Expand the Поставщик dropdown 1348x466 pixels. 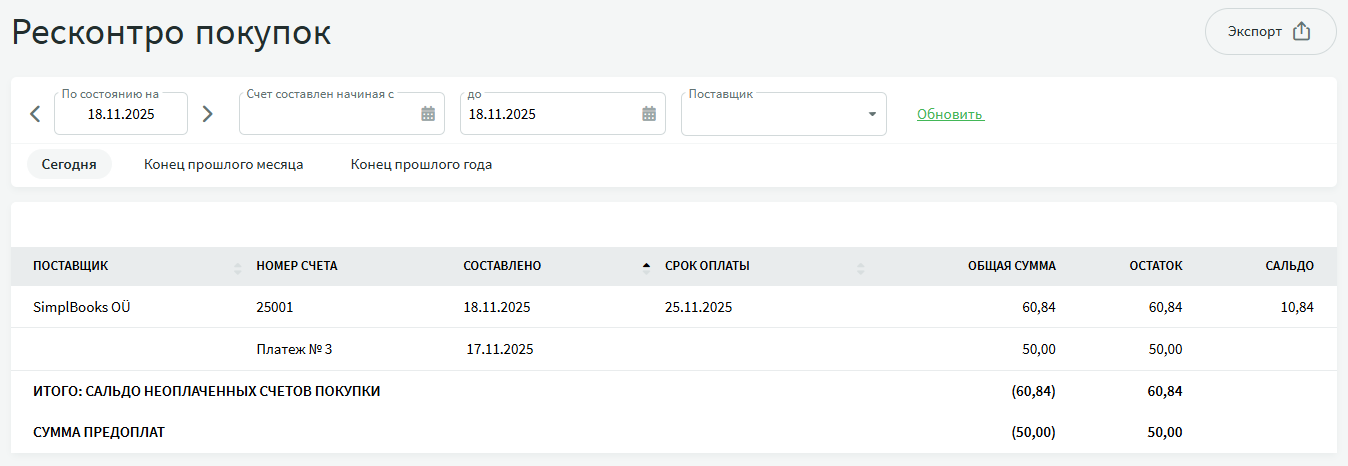pos(871,114)
